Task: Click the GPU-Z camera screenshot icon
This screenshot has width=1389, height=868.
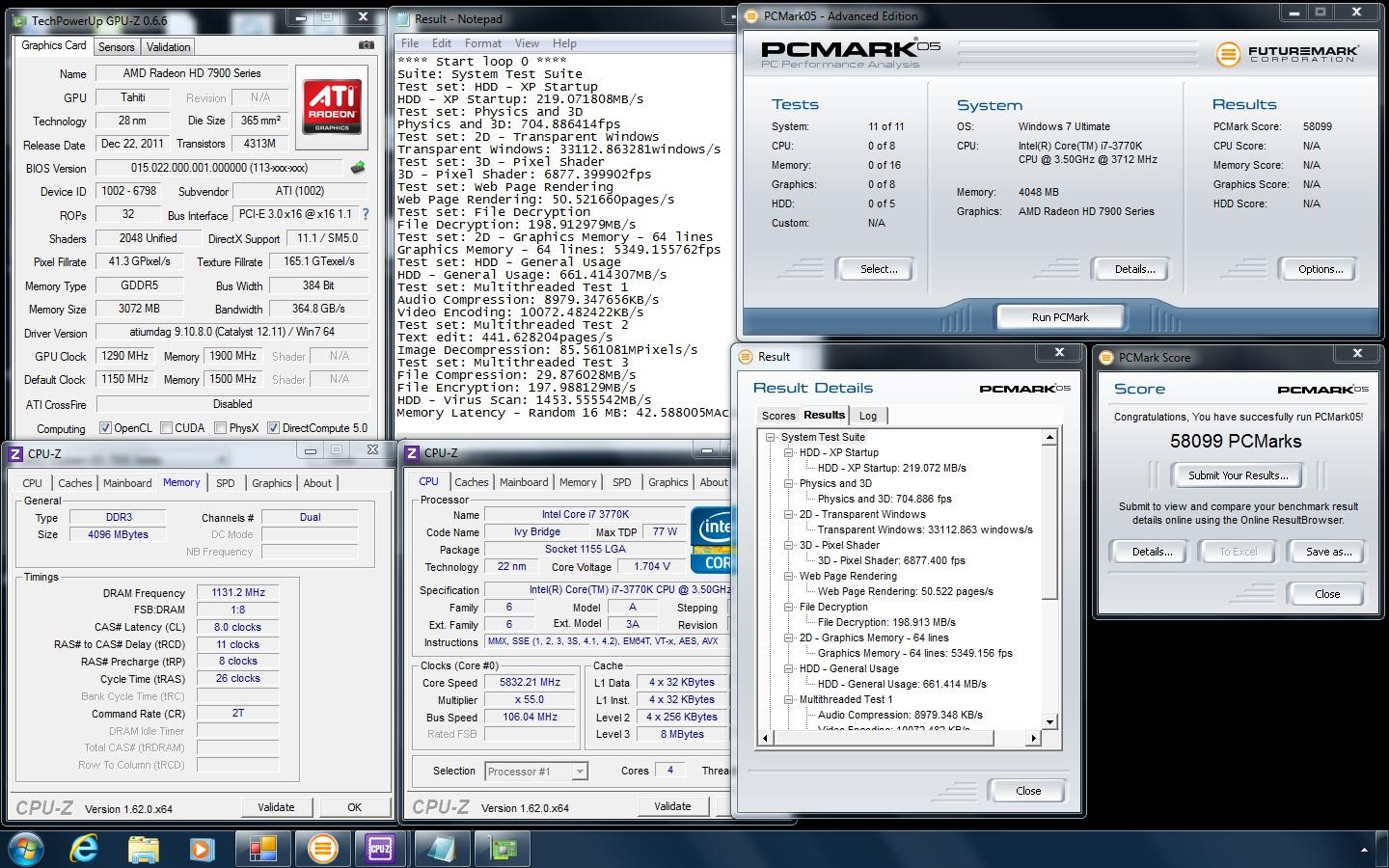Action: [x=366, y=45]
